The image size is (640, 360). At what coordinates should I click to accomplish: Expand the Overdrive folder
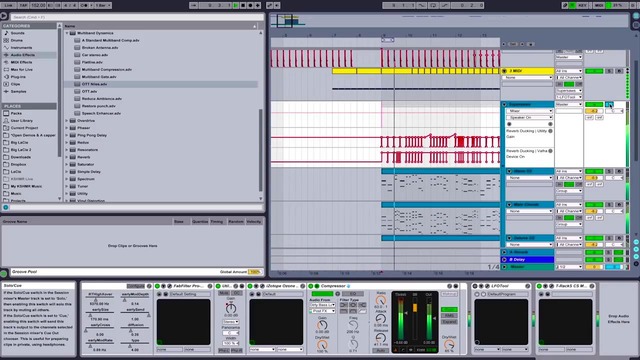point(67,120)
